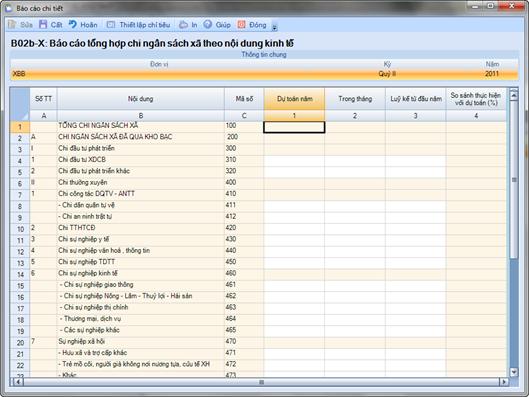
Task: Click Chi sự nghiệp văn hoá, thông tin row
Action: pyautogui.click(x=104, y=251)
